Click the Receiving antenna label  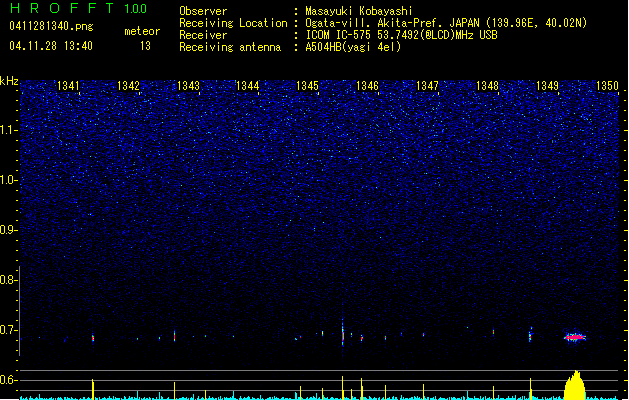[230, 47]
